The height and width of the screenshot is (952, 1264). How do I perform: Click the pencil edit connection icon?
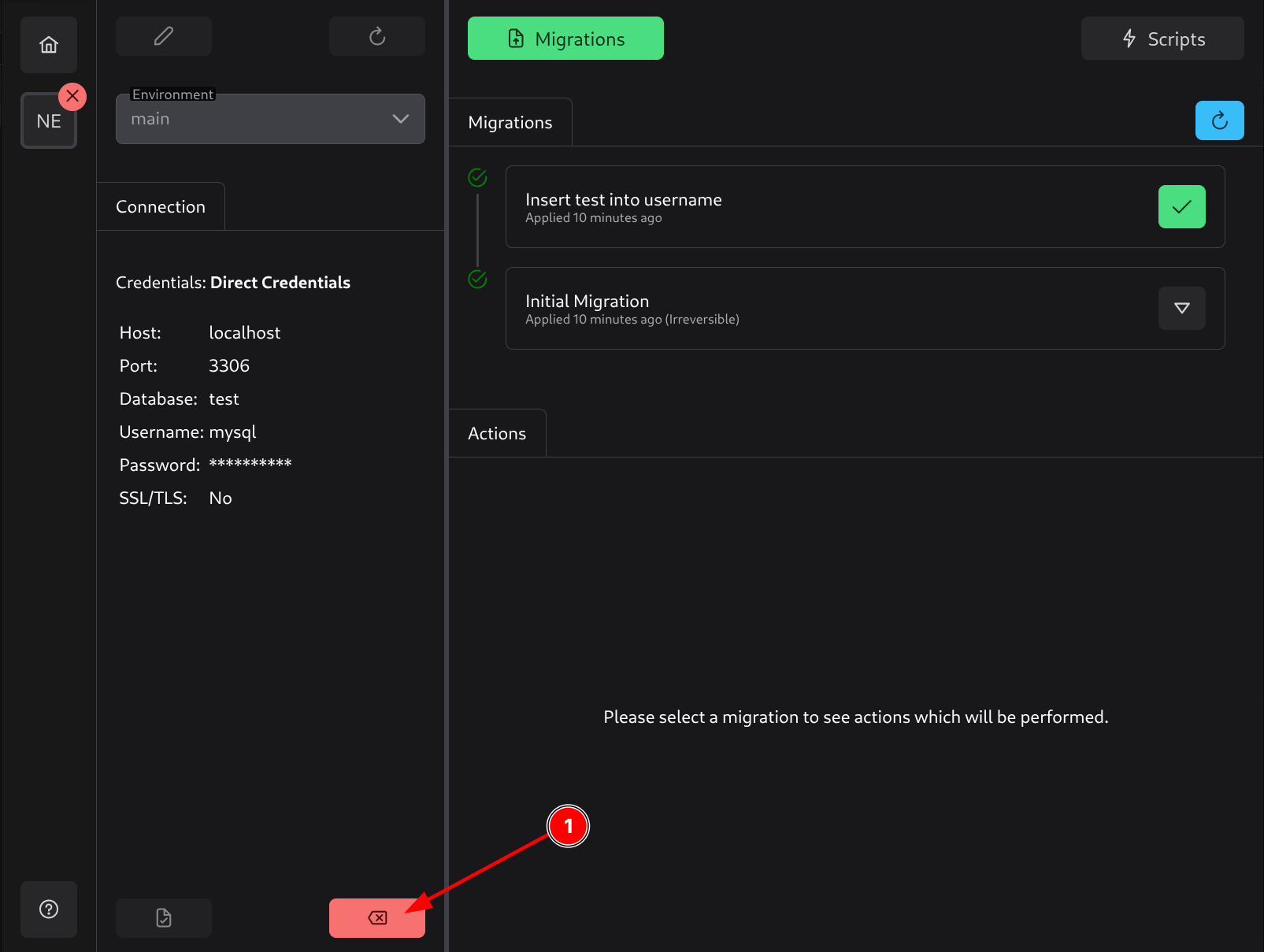tap(164, 36)
